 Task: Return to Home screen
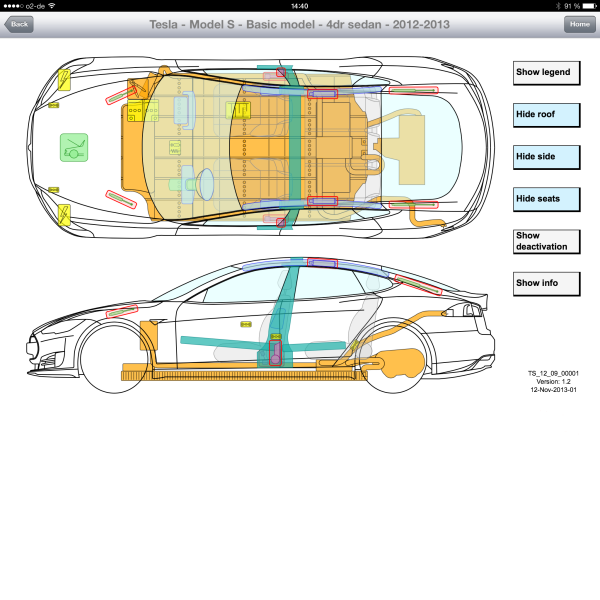[578, 24]
